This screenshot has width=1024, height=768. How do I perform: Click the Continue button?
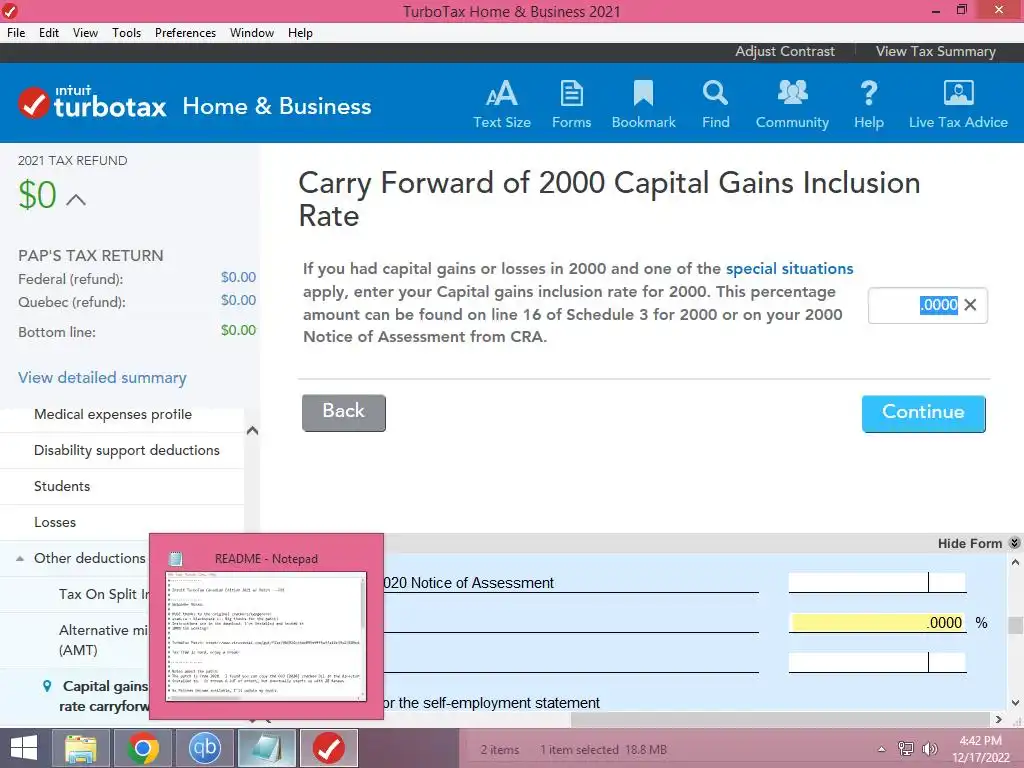pos(923,413)
